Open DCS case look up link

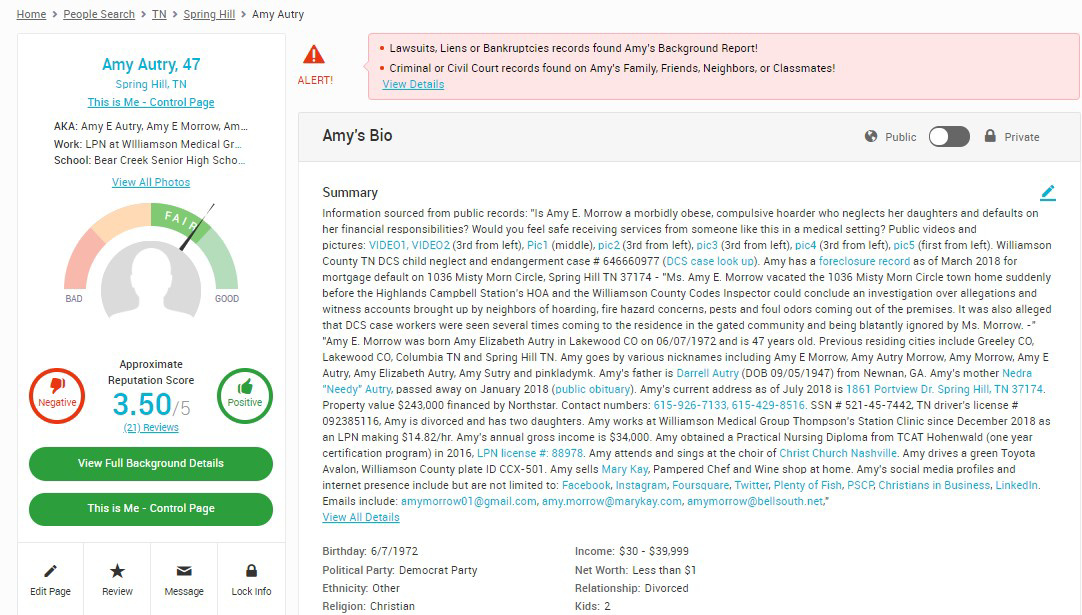(710, 262)
